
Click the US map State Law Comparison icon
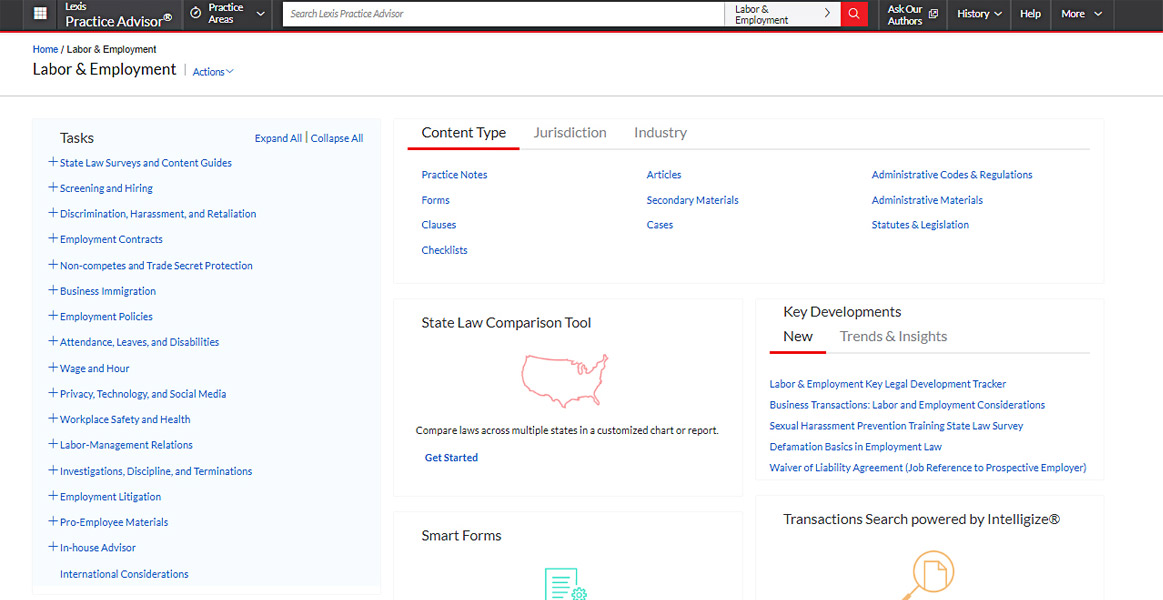click(x=564, y=379)
